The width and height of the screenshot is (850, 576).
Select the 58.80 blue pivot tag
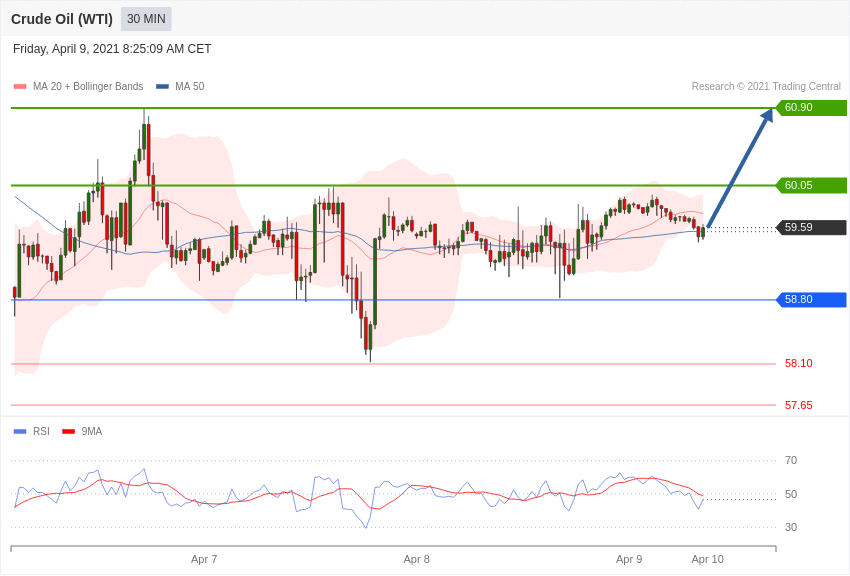(811, 299)
